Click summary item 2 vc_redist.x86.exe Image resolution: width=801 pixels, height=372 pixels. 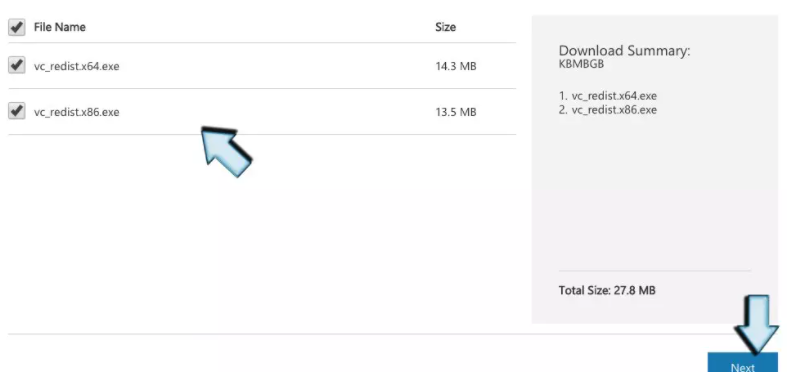[x=608, y=110]
